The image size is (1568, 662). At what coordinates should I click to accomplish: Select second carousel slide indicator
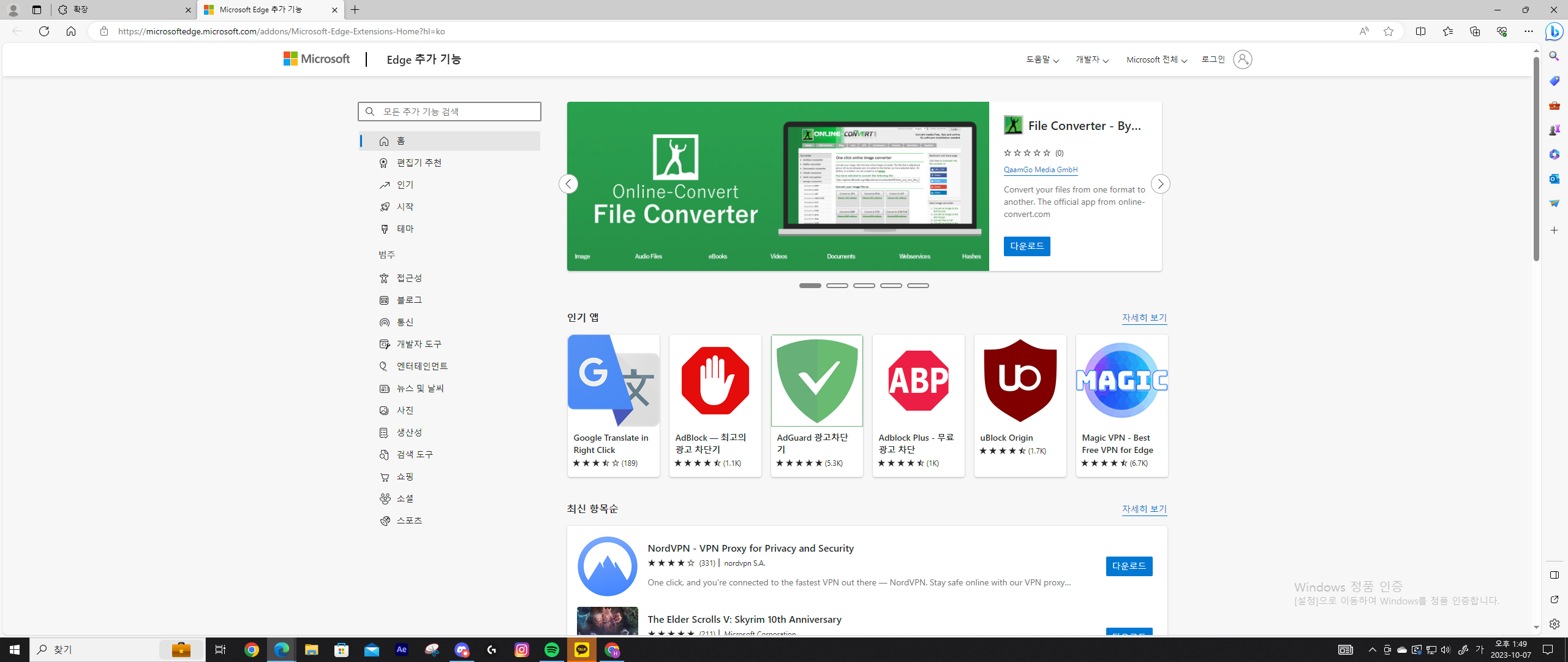point(837,286)
